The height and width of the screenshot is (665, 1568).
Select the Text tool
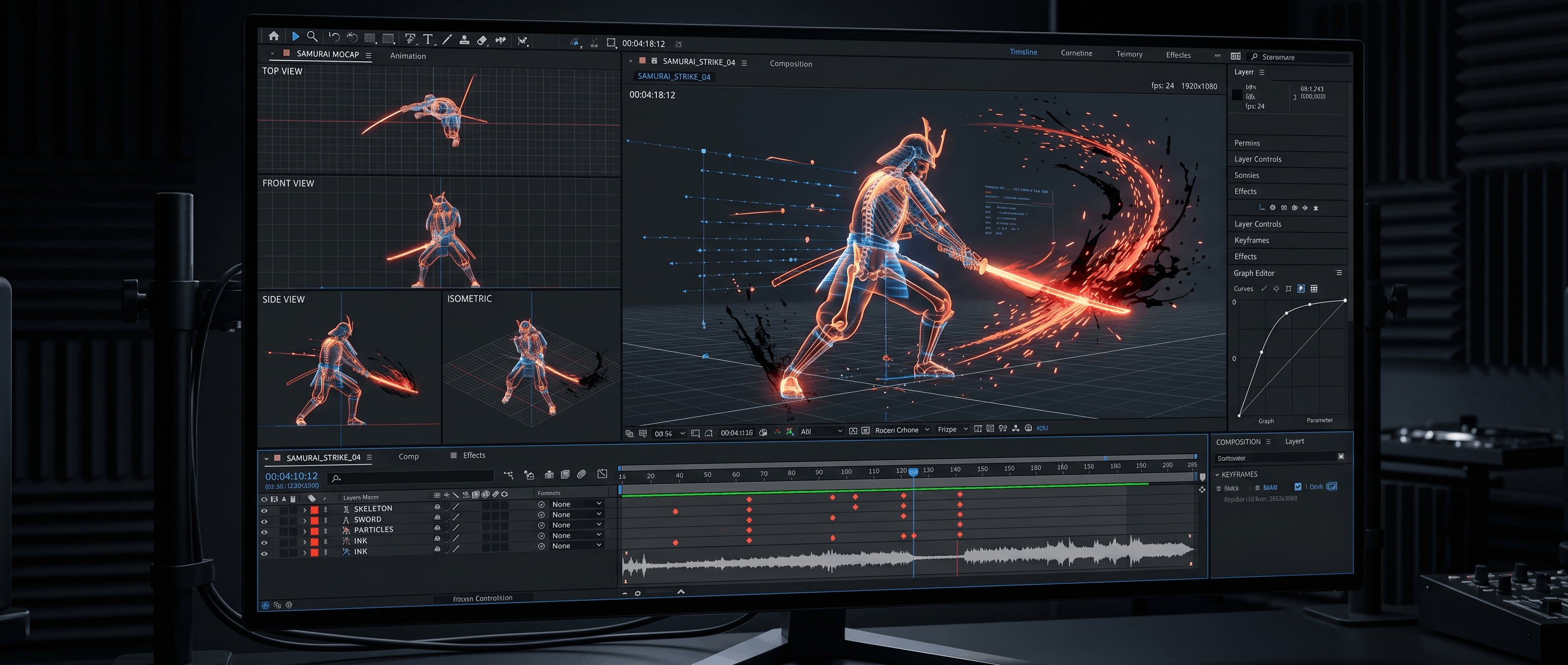pyautogui.click(x=429, y=39)
